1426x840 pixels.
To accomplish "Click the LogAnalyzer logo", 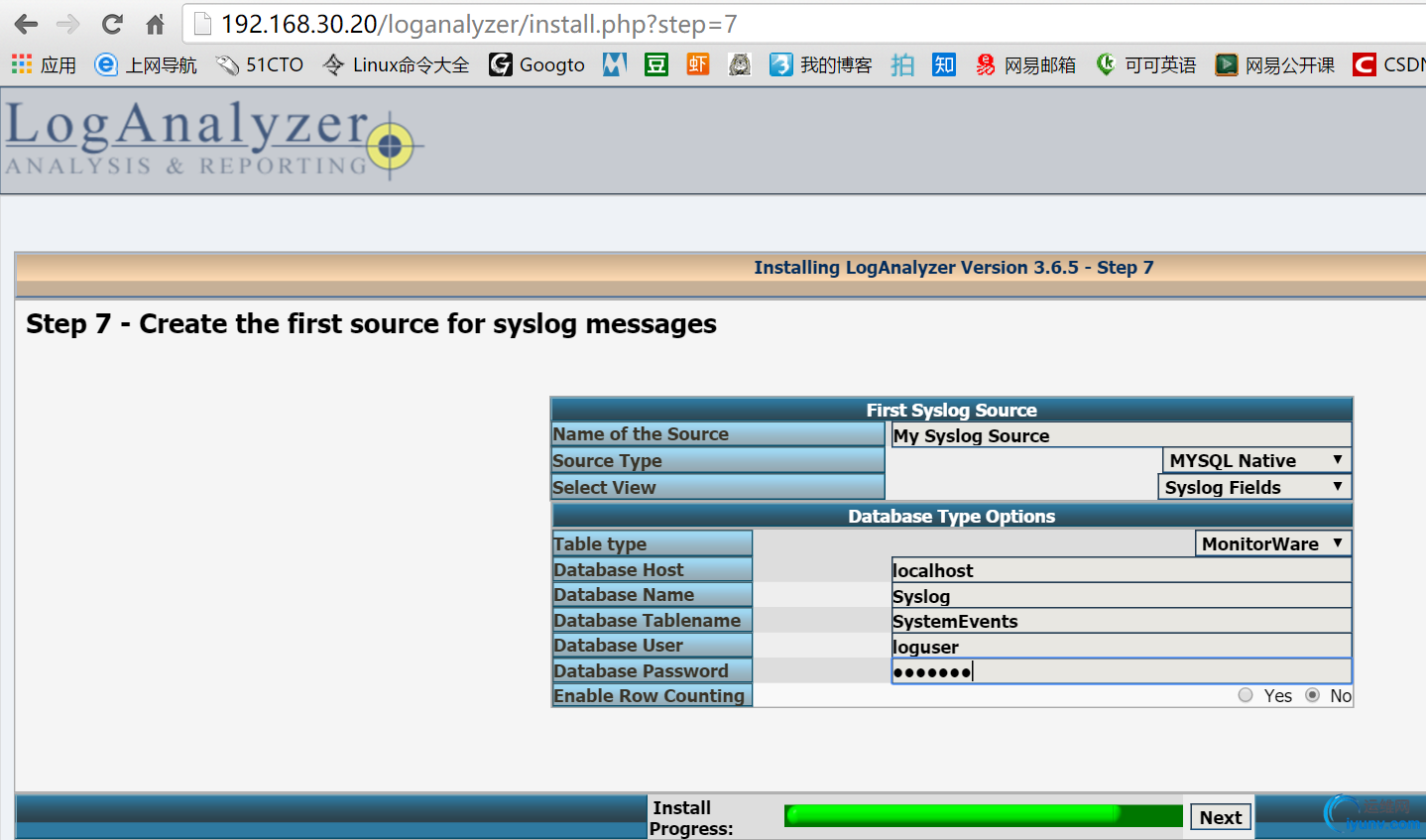I will pos(213,139).
